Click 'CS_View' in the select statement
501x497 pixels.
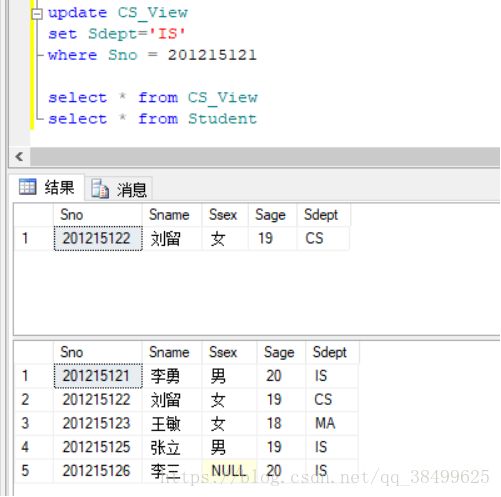point(223,98)
